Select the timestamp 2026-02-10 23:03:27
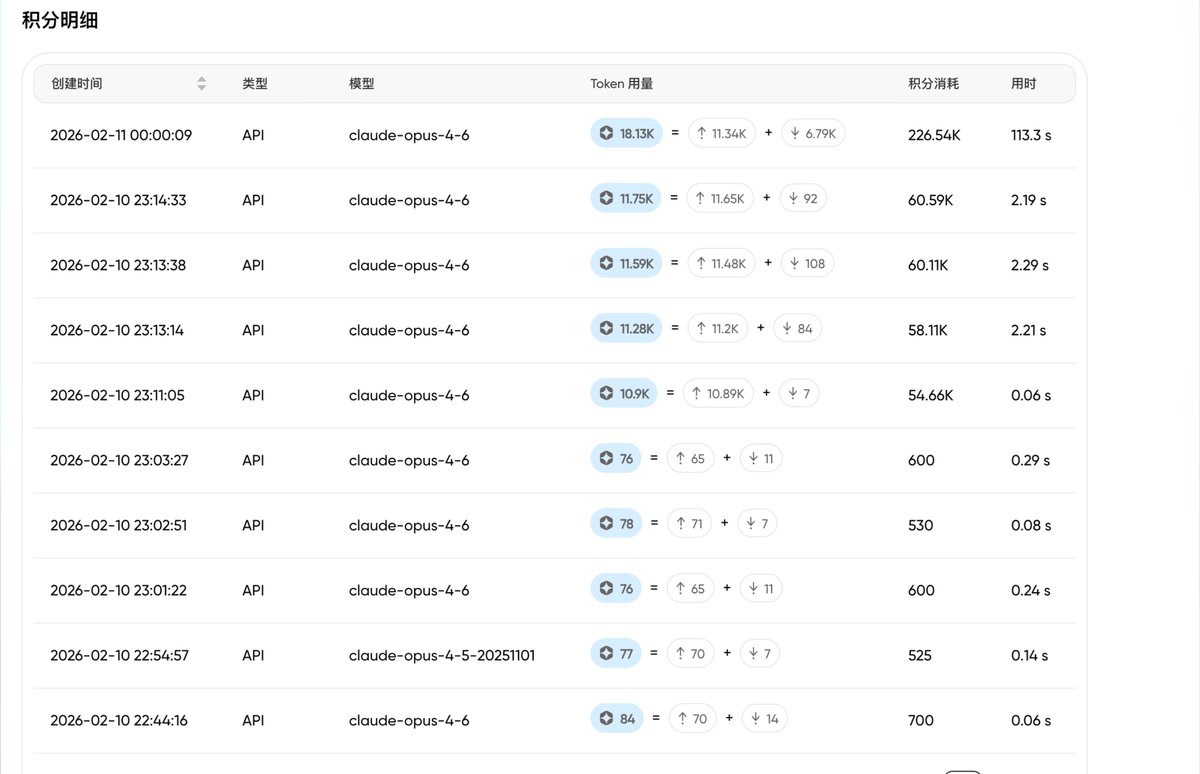The height and width of the screenshot is (774, 1200). coord(119,459)
